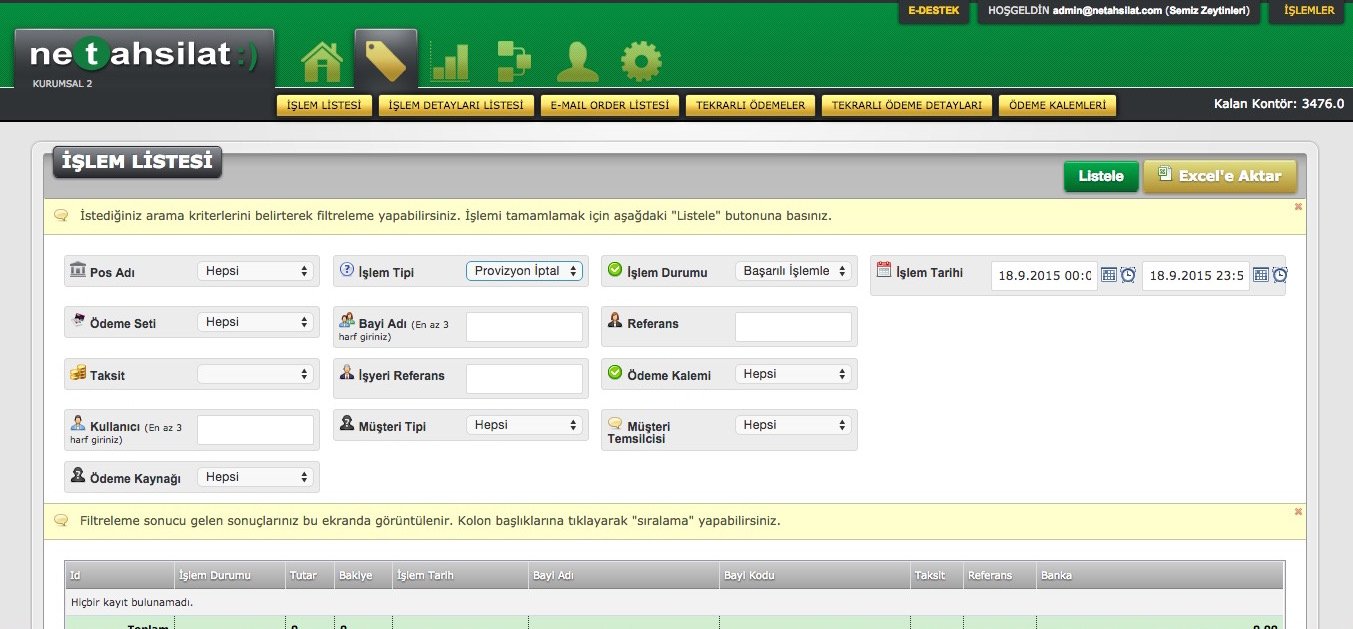The image size is (1353, 629).
Task: Open the flow diagram icon in navigation
Action: (x=513, y=61)
